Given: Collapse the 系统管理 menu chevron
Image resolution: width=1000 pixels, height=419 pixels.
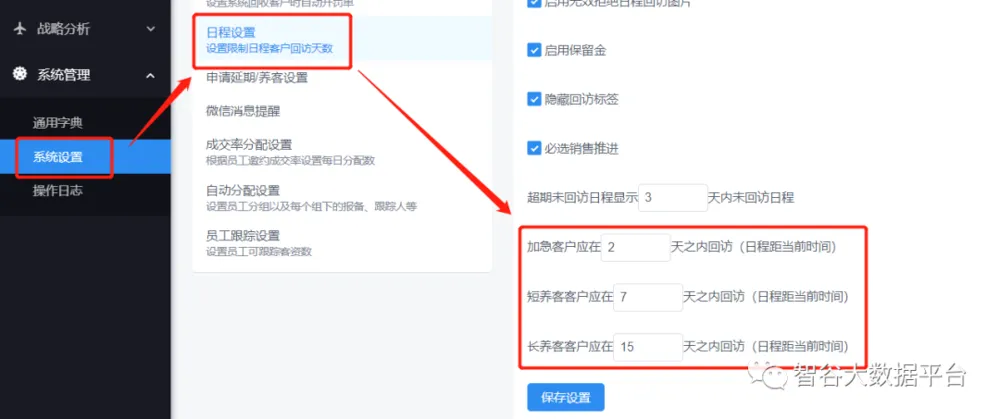Looking at the screenshot, I should click(151, 75).
